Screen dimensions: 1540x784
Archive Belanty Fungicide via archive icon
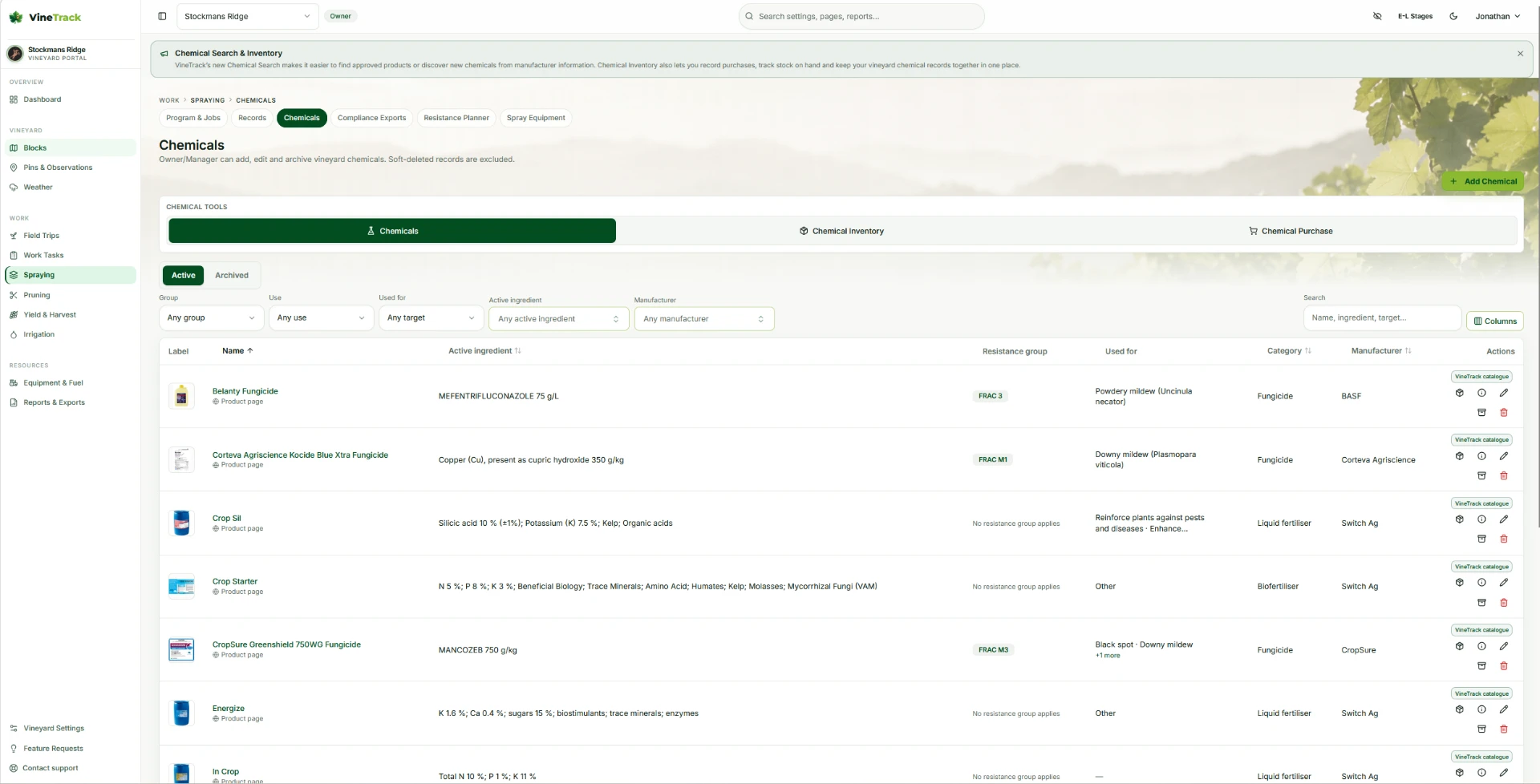pos(1481,412)
